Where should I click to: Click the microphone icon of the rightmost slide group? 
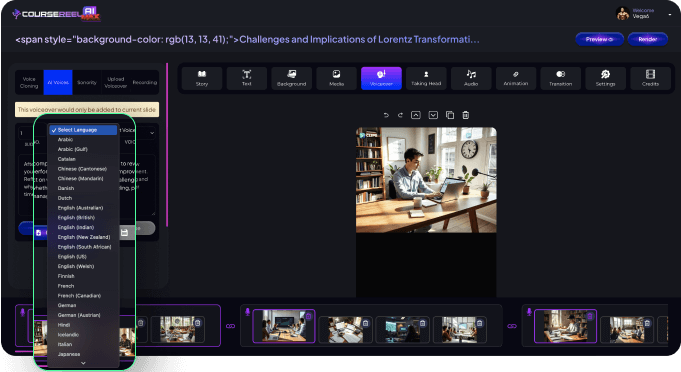click(529, 312)
